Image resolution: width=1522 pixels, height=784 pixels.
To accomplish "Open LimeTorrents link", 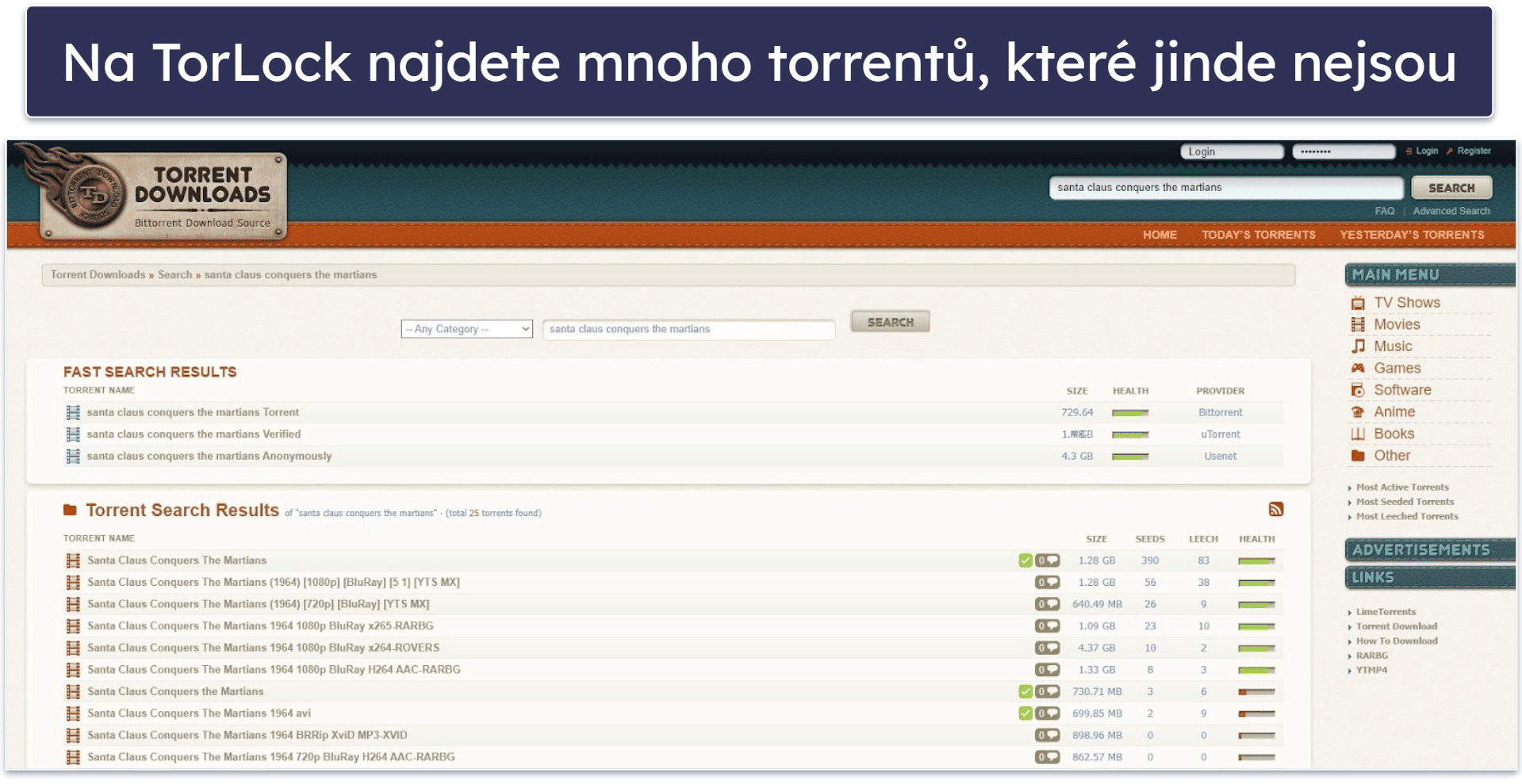I will (1386, 612).
